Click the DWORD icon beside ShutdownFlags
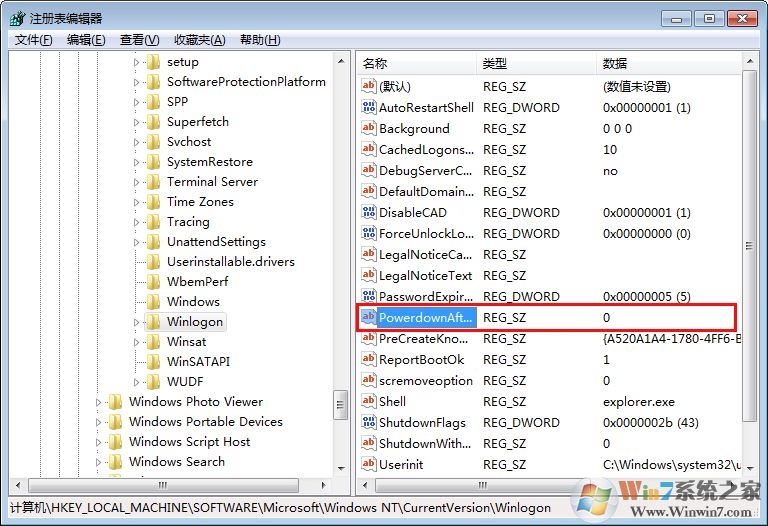768x526 pixels. tap(368, 422)
